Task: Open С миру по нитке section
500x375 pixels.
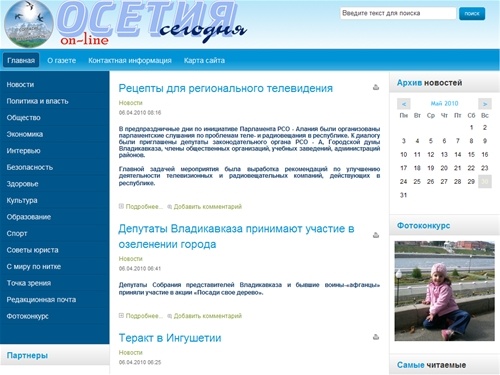Action: (x=34, y=266)
